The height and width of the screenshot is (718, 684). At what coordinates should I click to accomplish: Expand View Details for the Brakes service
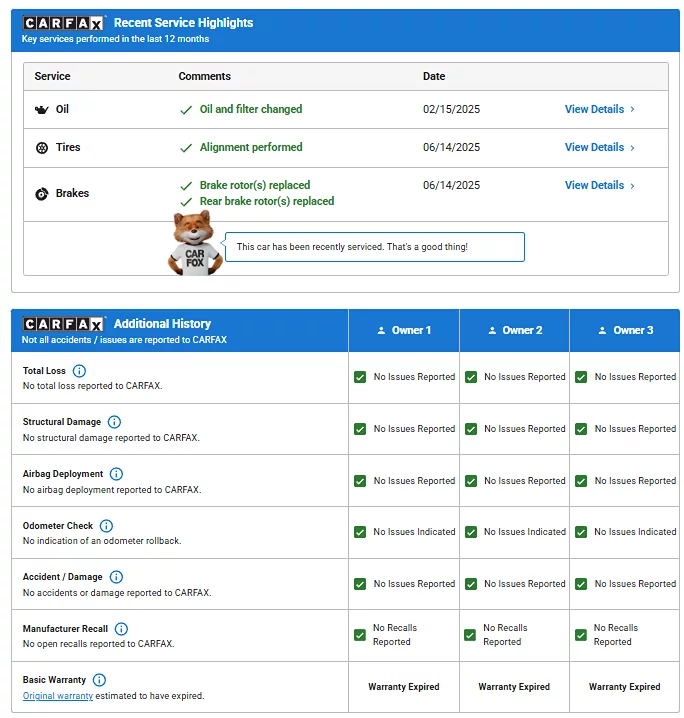[599, 186]
